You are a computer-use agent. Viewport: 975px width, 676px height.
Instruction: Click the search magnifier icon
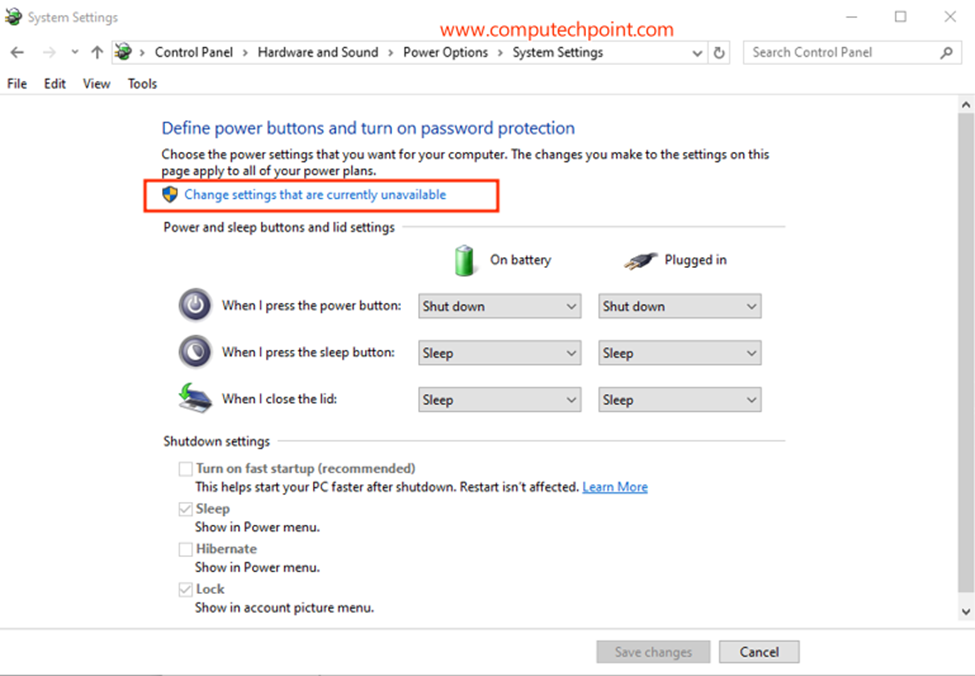coord(946,53)
